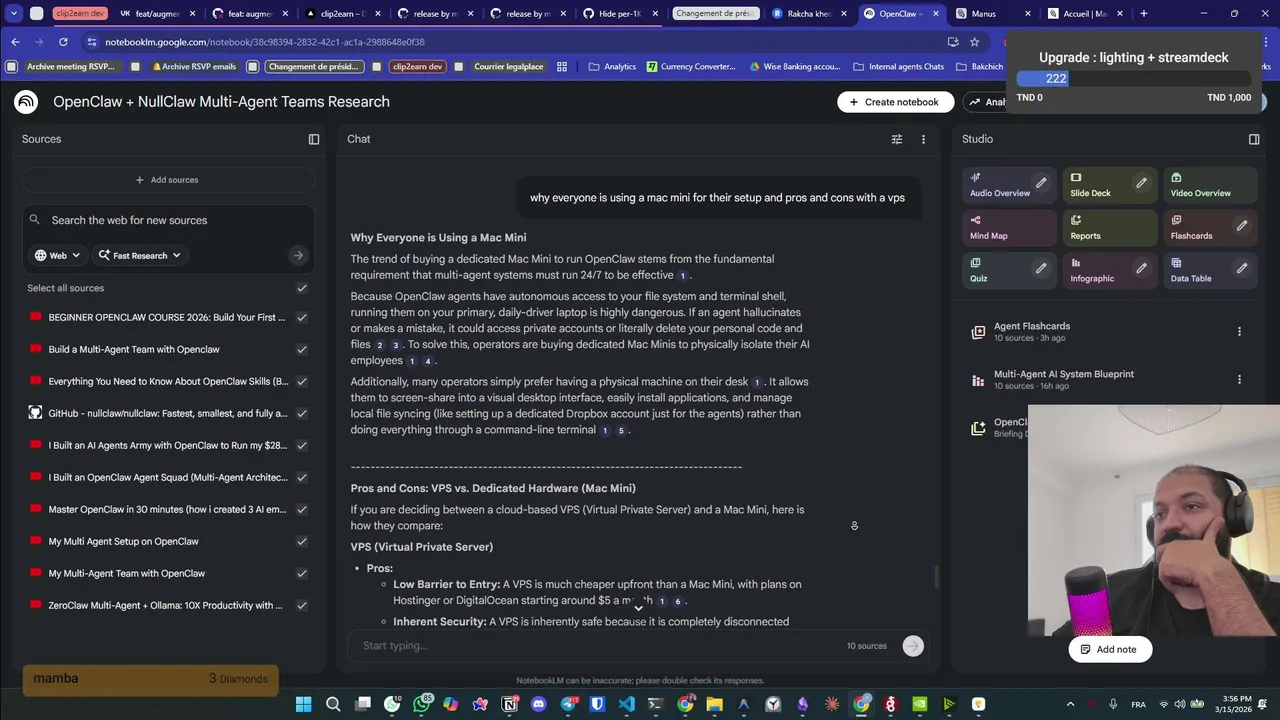The width and height of the screenshot is (1280, 720).
Task: Collapse the Sources panel icon
Action: pyautogui.click(x=314, y=139)
